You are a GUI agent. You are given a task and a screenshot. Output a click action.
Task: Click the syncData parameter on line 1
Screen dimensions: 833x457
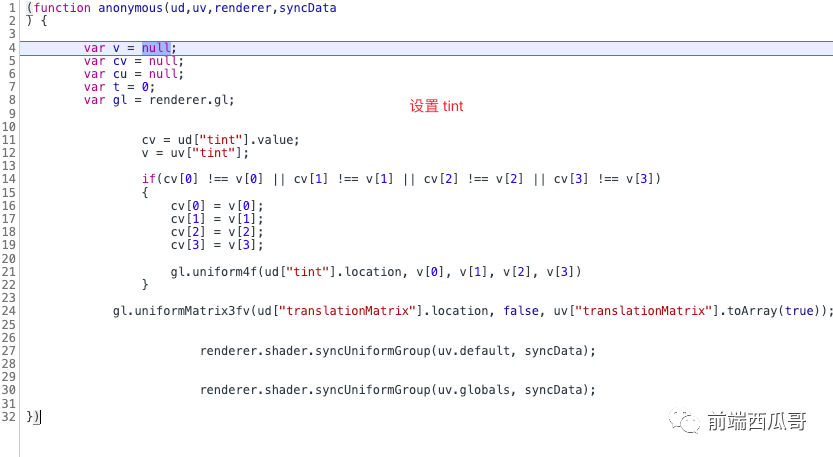pyautogui.click(x=308, y=8)
